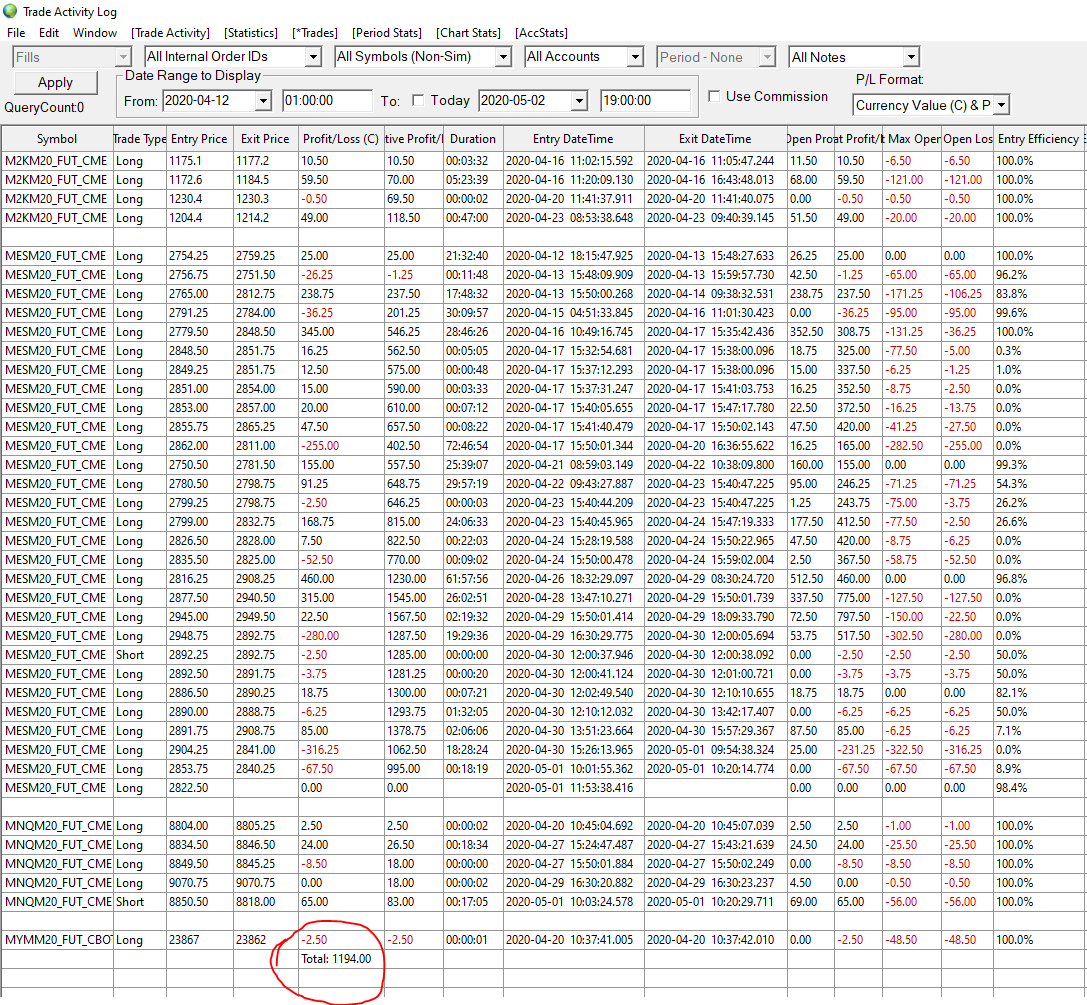Switch to the [AccStats] tab
This screenshot has width=1087, height=1005.
[x=541, y=33]
